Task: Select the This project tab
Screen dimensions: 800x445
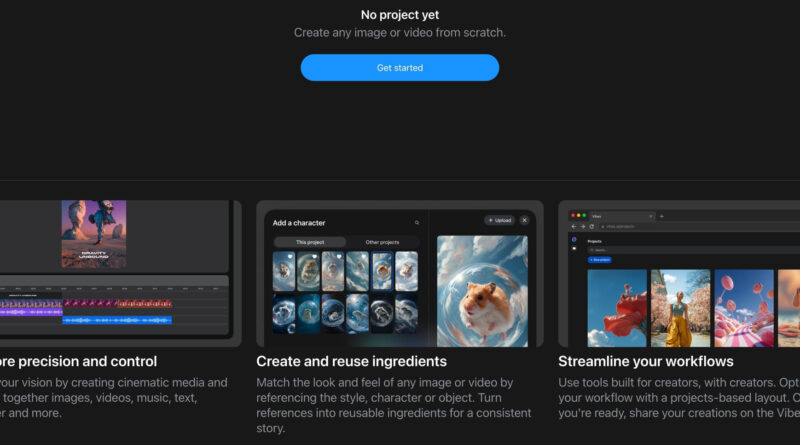Action: click(x=309, y=242)
